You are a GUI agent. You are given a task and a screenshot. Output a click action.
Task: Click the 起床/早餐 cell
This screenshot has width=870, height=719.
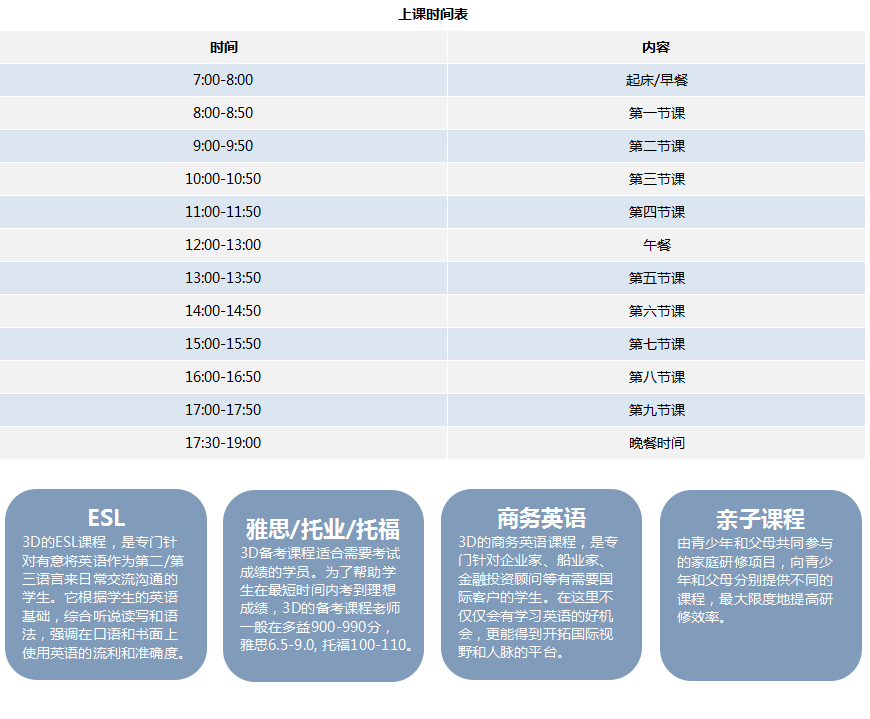click(x=656, y=80)
